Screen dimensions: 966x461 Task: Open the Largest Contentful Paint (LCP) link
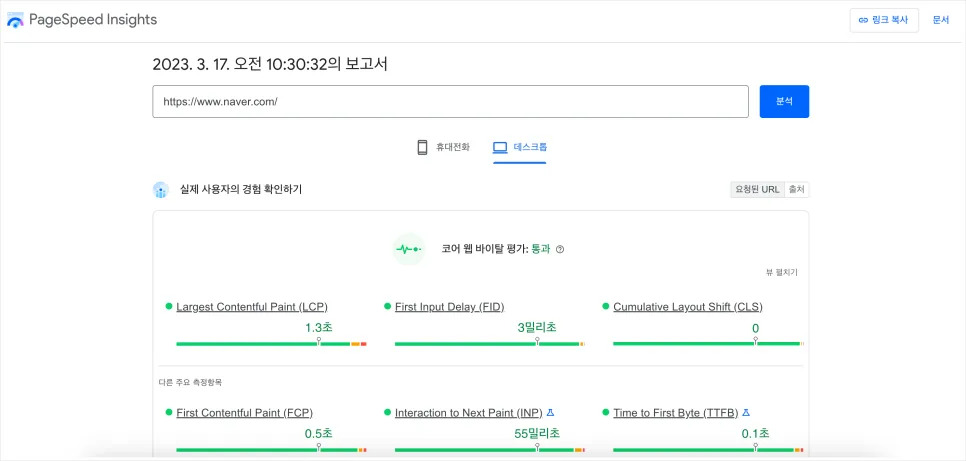click(252, 307)
